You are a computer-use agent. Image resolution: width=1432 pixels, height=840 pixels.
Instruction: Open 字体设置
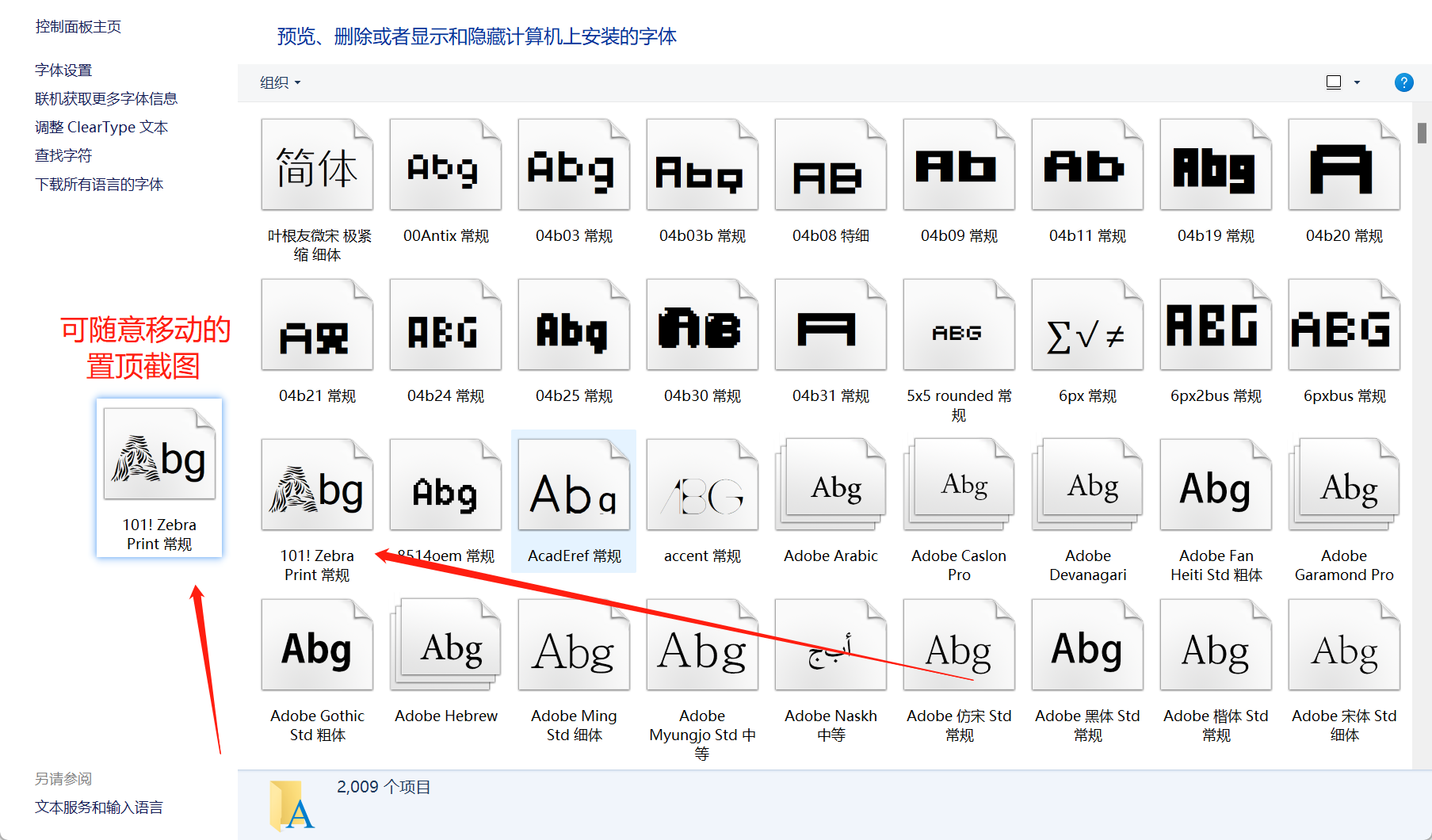click(x=63, y=70)
